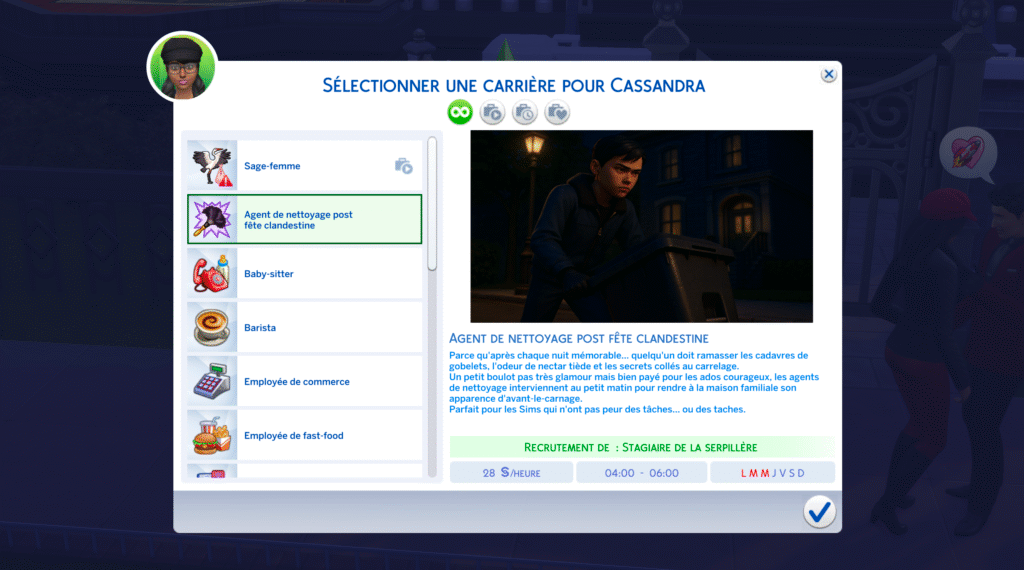Pick the Employée de commerce career
1024x570 pixels.
coord(304,381)
